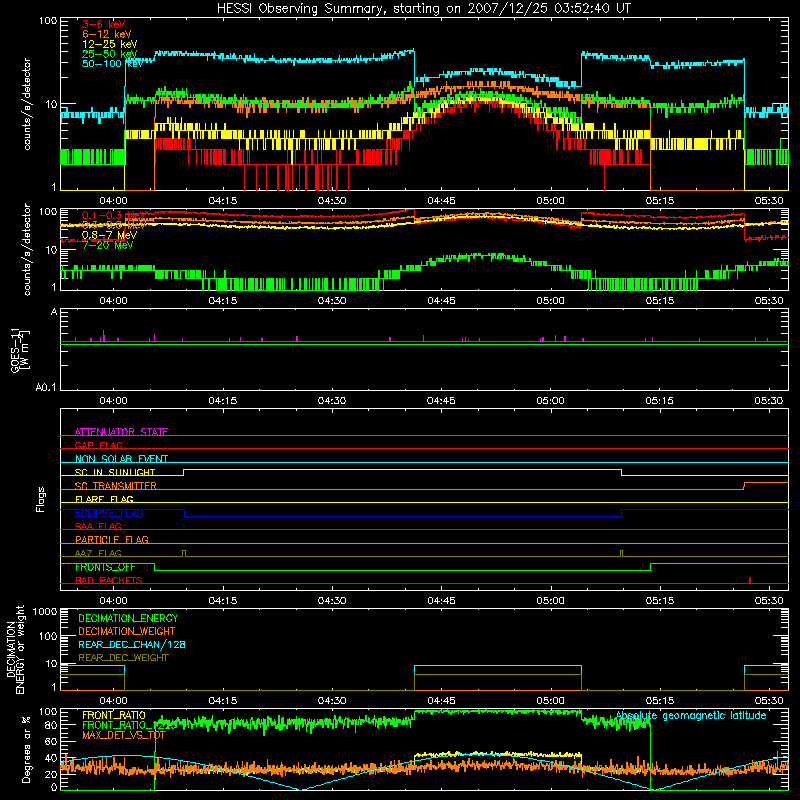
Task: Click the 04:15 tick under the Flags panel
Action: coord(222,601)
